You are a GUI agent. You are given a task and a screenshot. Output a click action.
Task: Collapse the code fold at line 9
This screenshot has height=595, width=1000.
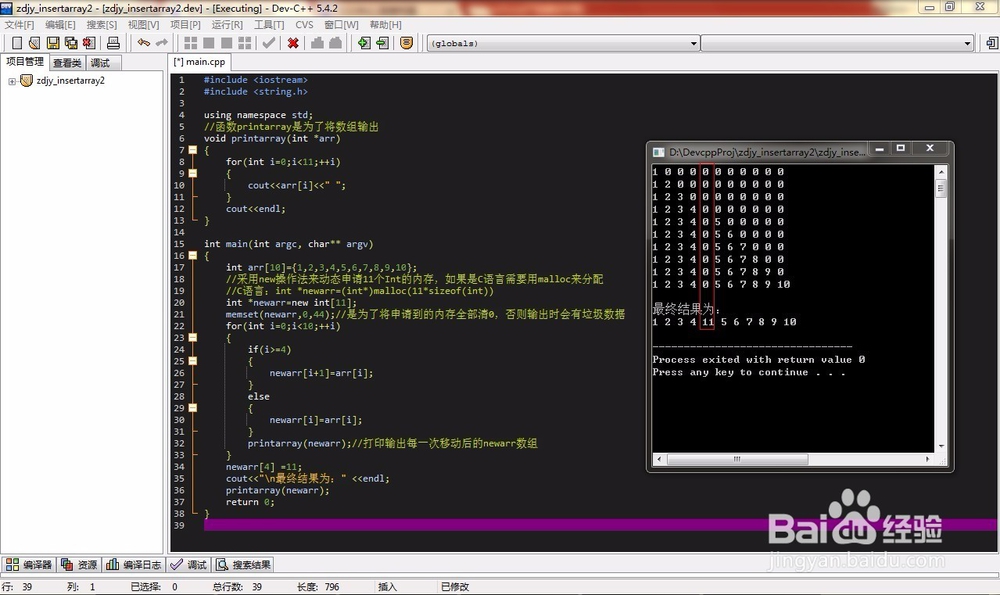(x=193, y=173)
